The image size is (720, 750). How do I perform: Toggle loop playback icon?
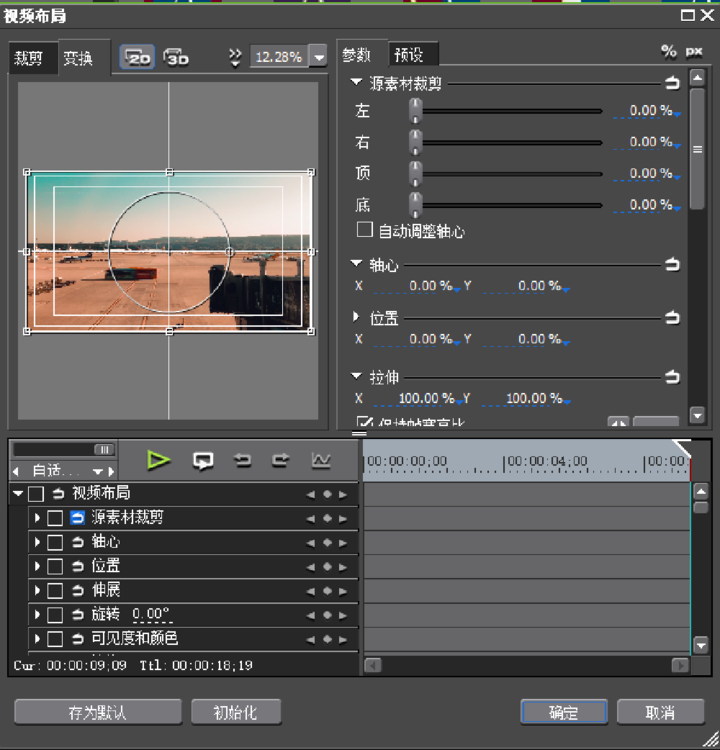[203, 461]
